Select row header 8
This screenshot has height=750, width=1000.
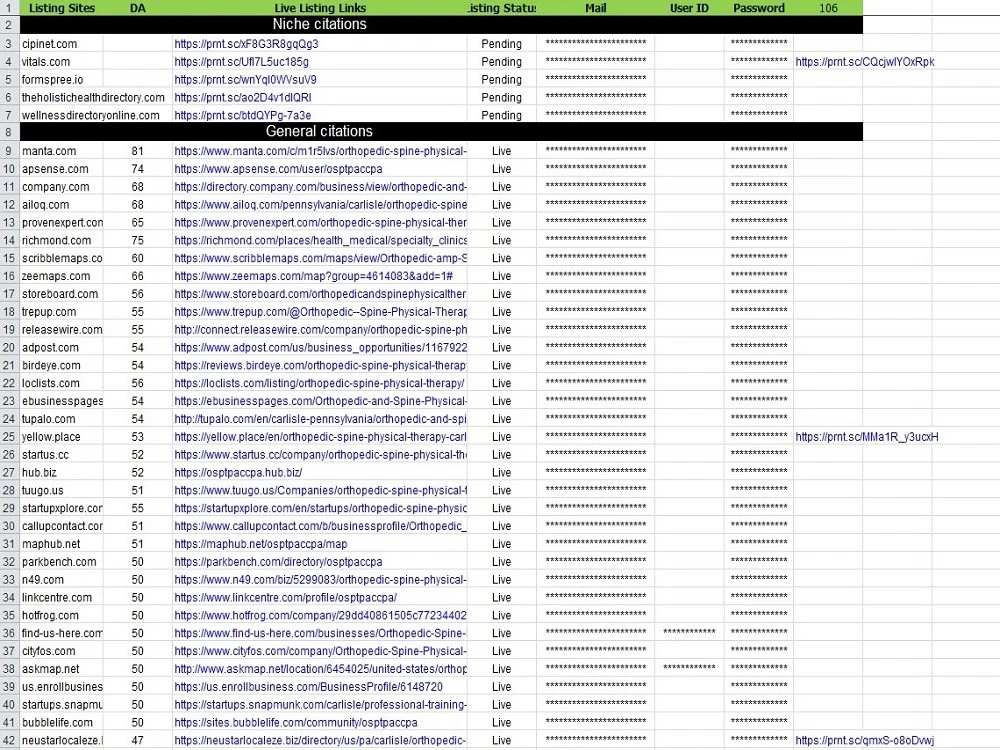tap(10, 131)
